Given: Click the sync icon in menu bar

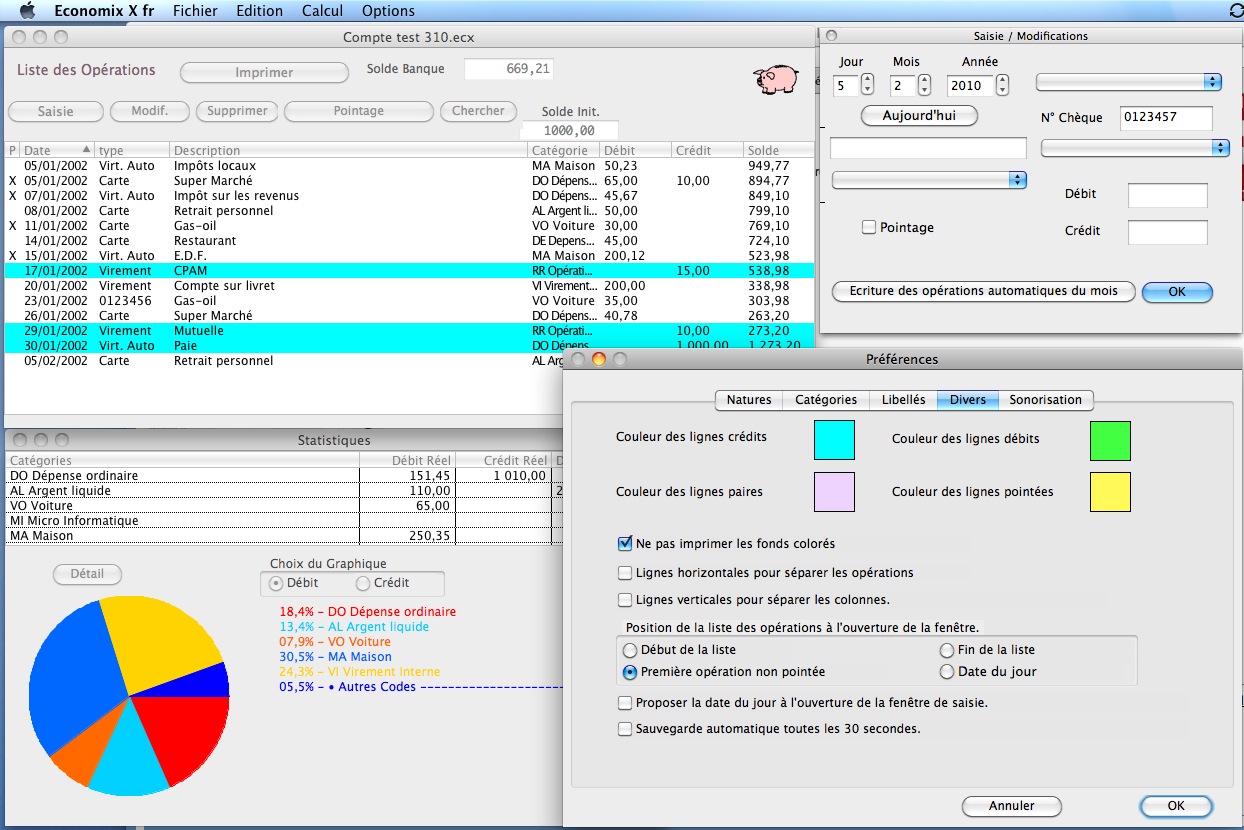Looking at the screenshot, I should click(x=1235, y=11).
